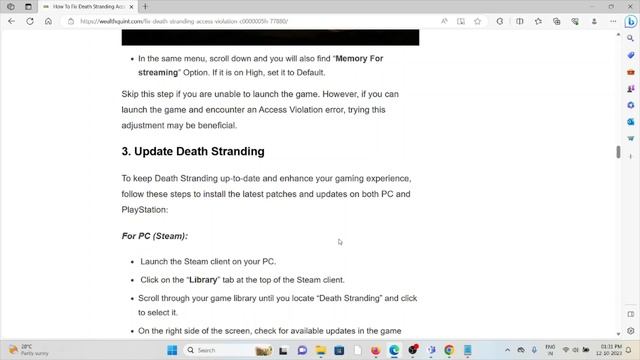Viewport: 640px width, 360px height.
Task: Open browser extensions button
Action: click(500, 21)
